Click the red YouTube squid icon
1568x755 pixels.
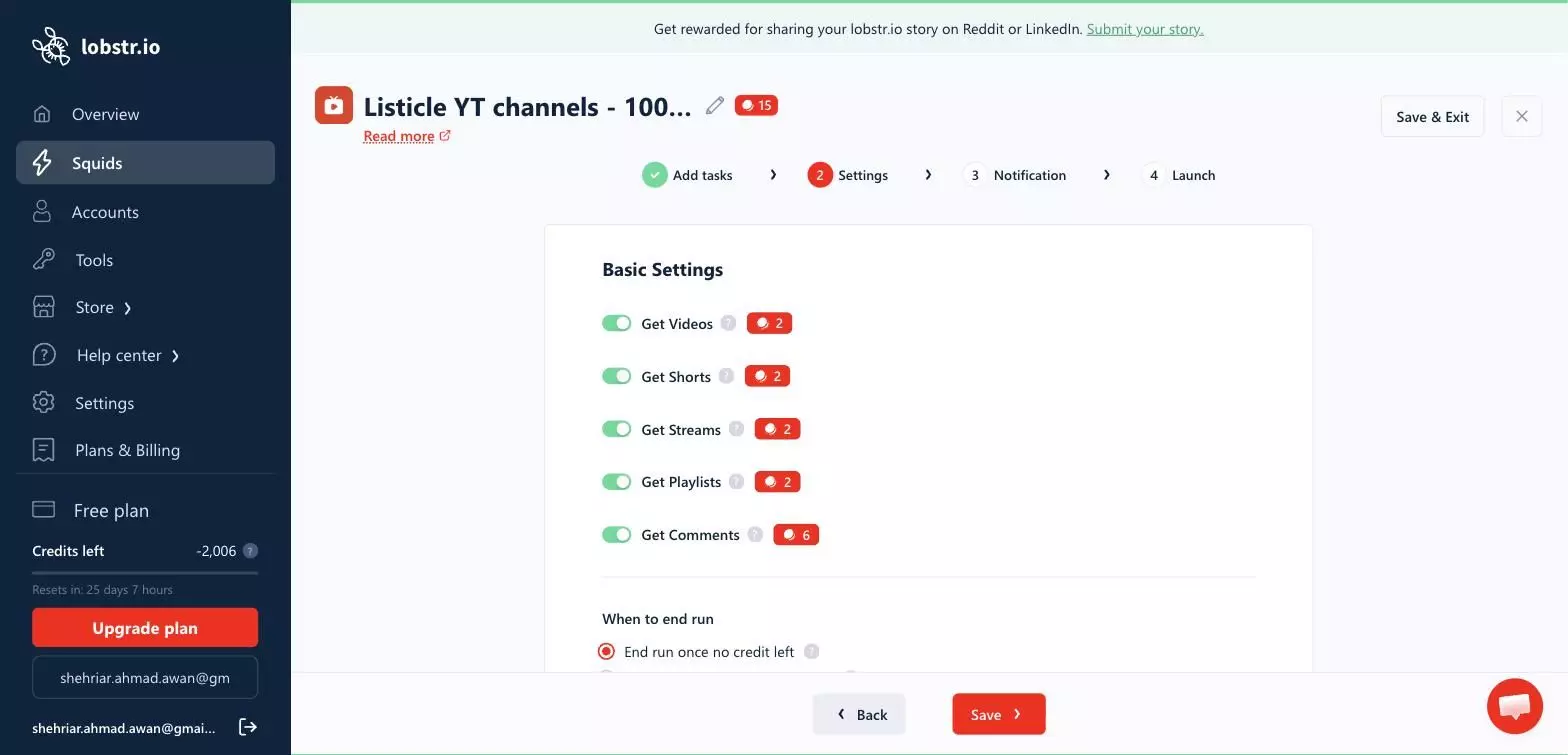point(334,105)
